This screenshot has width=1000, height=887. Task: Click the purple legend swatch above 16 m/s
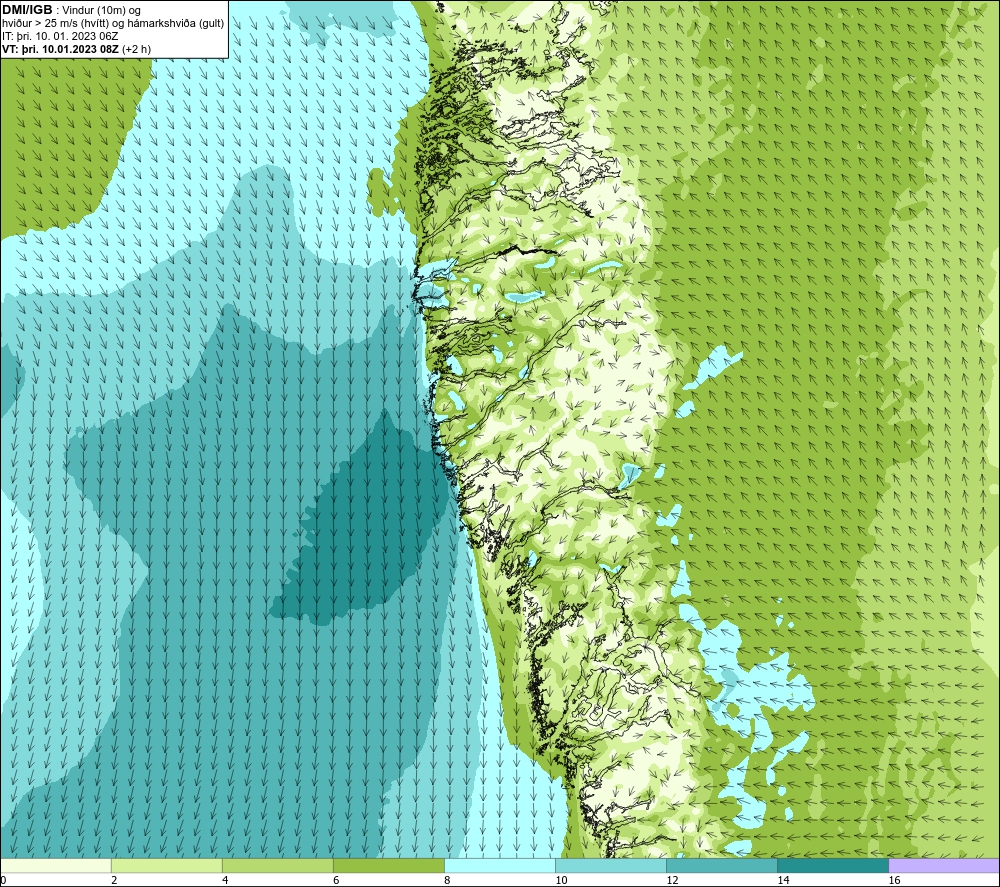tap(944, 866)
